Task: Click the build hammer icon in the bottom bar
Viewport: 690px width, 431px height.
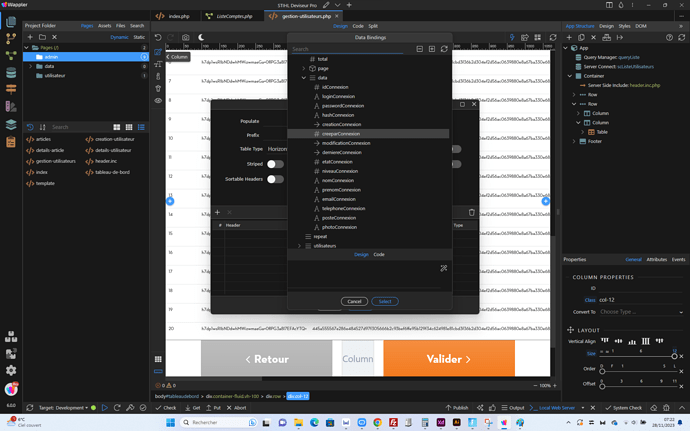Action: 130,408
